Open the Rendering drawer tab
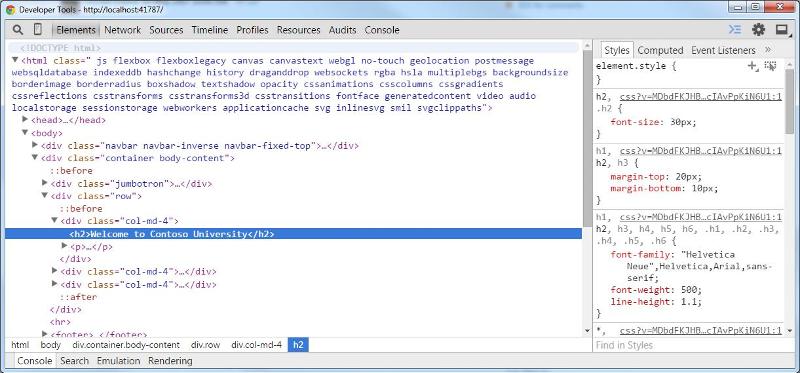 170,361
